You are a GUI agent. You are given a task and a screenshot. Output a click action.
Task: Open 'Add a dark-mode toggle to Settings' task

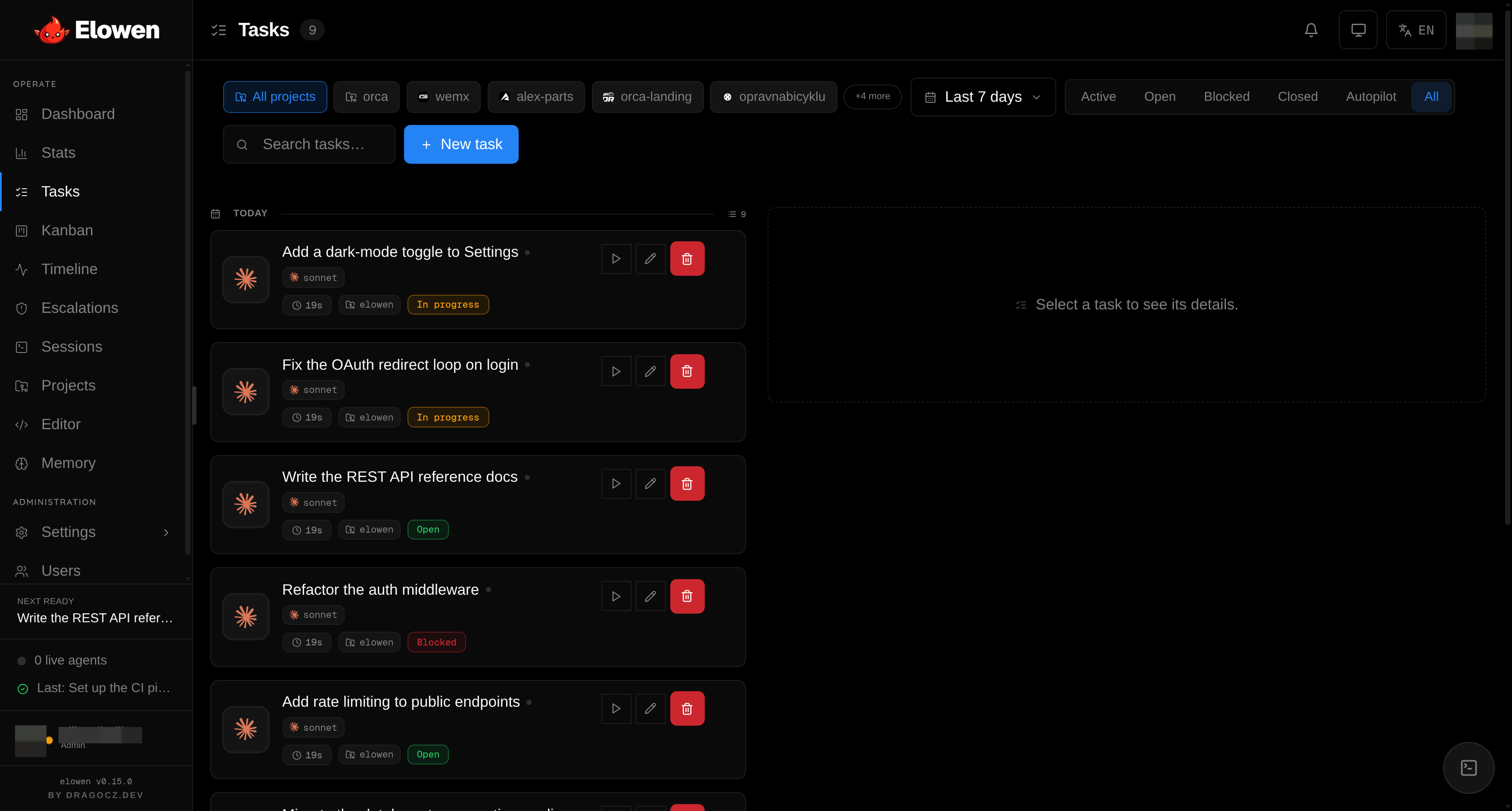(400, 252)
